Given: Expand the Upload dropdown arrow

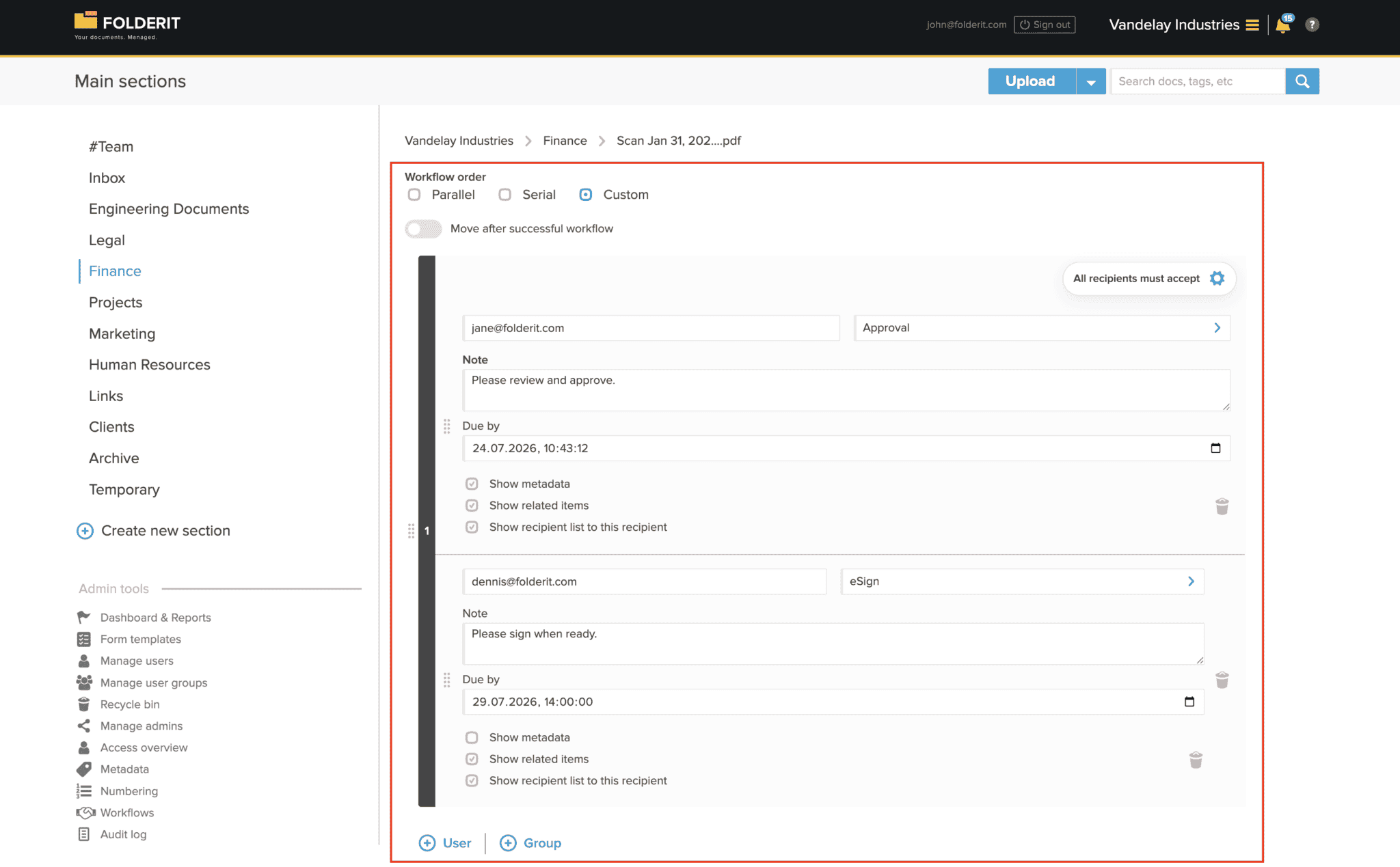Looking at the screenshot, I should (x=1091, y=81).
